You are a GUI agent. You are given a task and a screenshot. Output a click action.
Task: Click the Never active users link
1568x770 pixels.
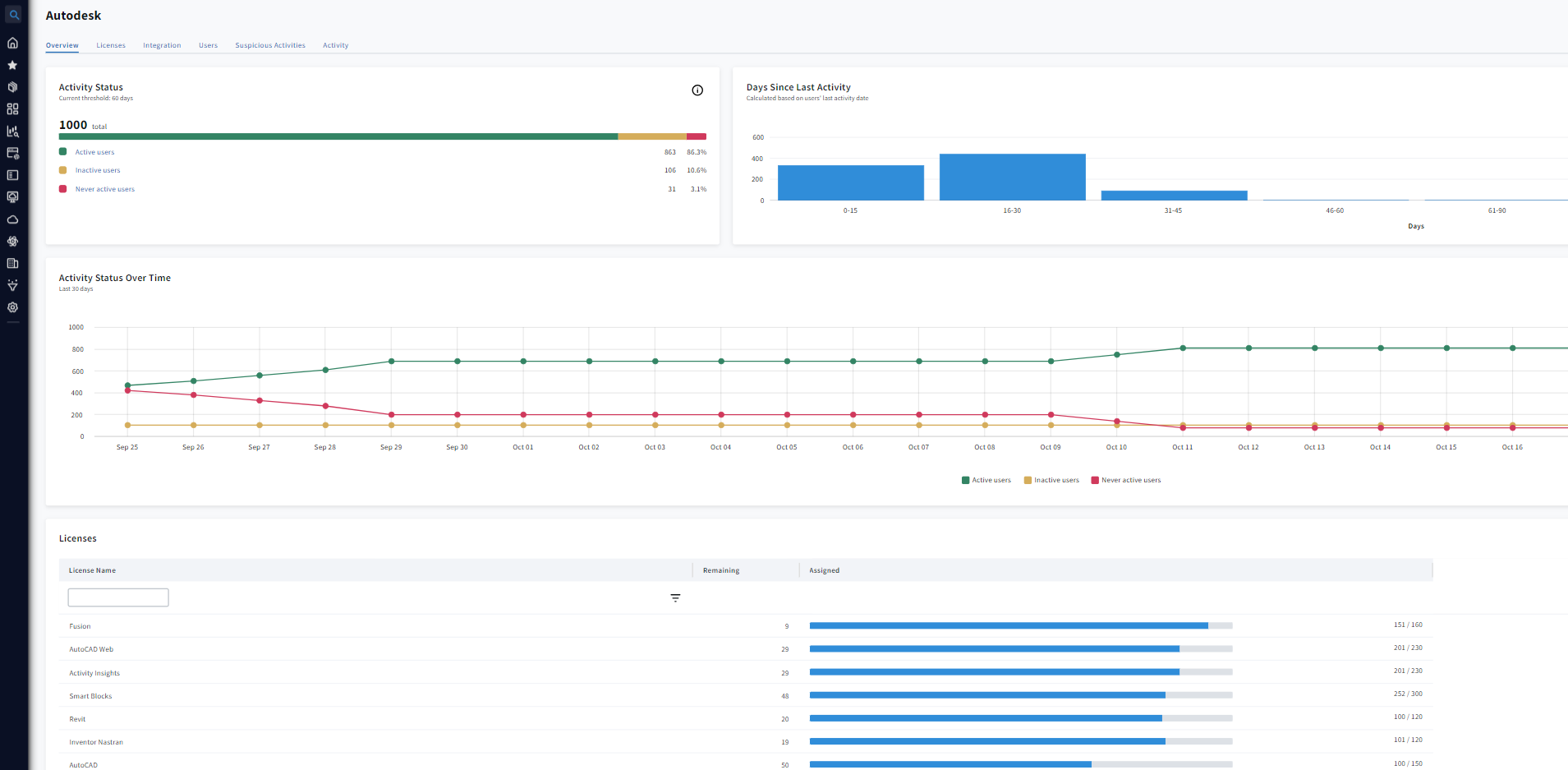105,189
